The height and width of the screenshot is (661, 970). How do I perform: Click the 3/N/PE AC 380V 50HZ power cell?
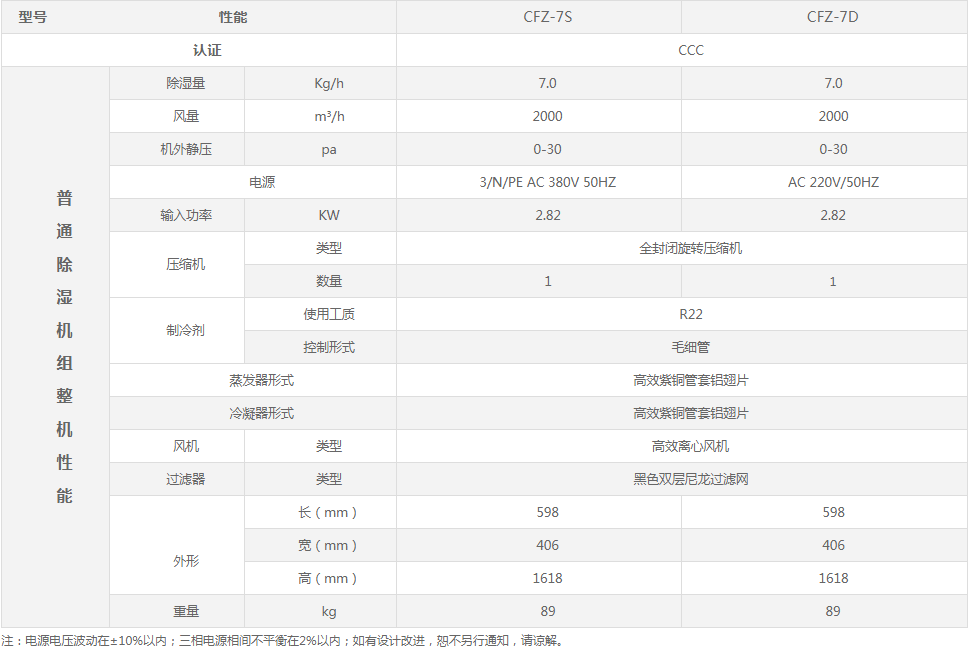click(x=547, y=182)
